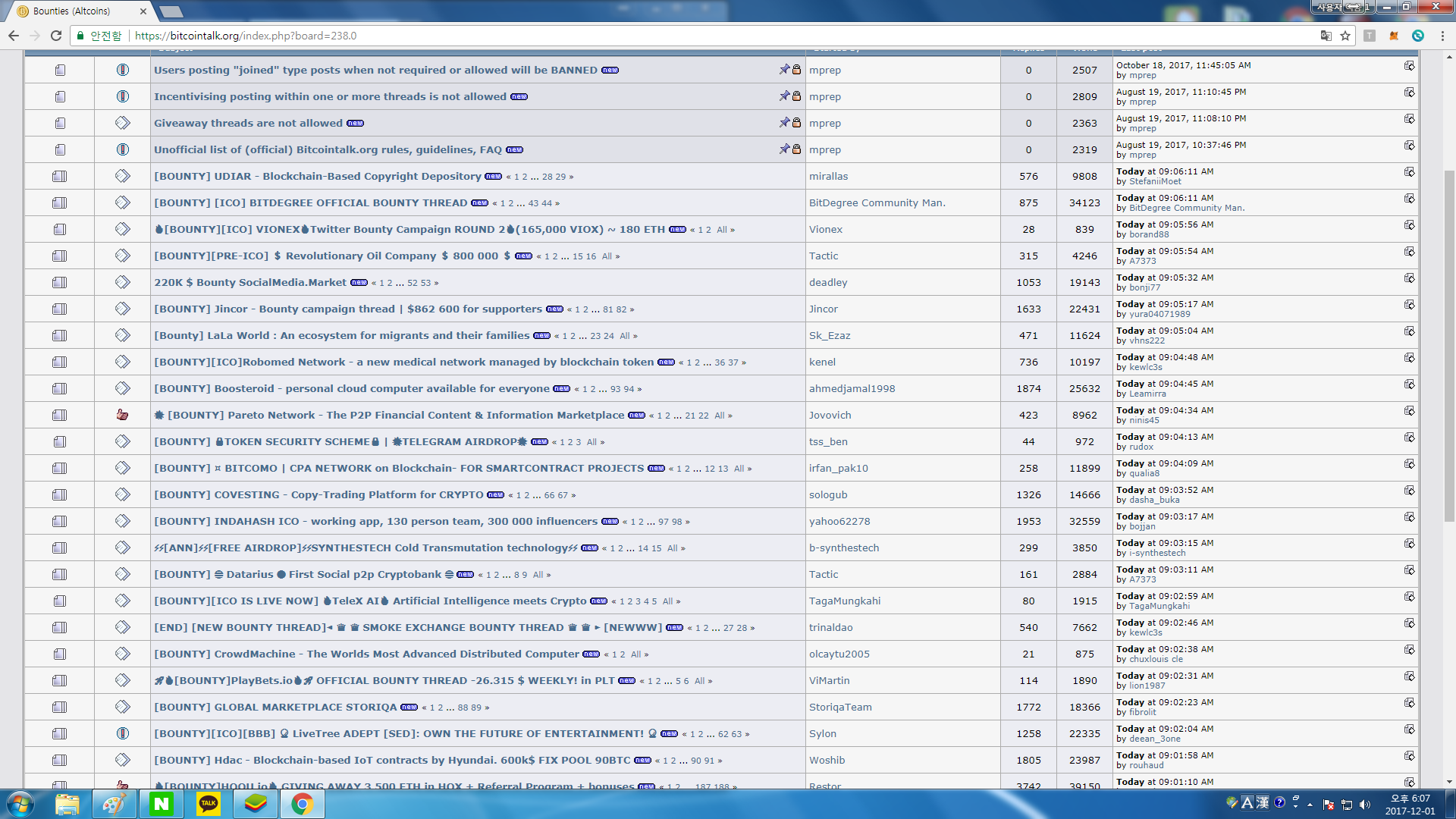Screen dimensions: 1456x819
Task: Open Windows Start menu orb
Action: point(20,804)
